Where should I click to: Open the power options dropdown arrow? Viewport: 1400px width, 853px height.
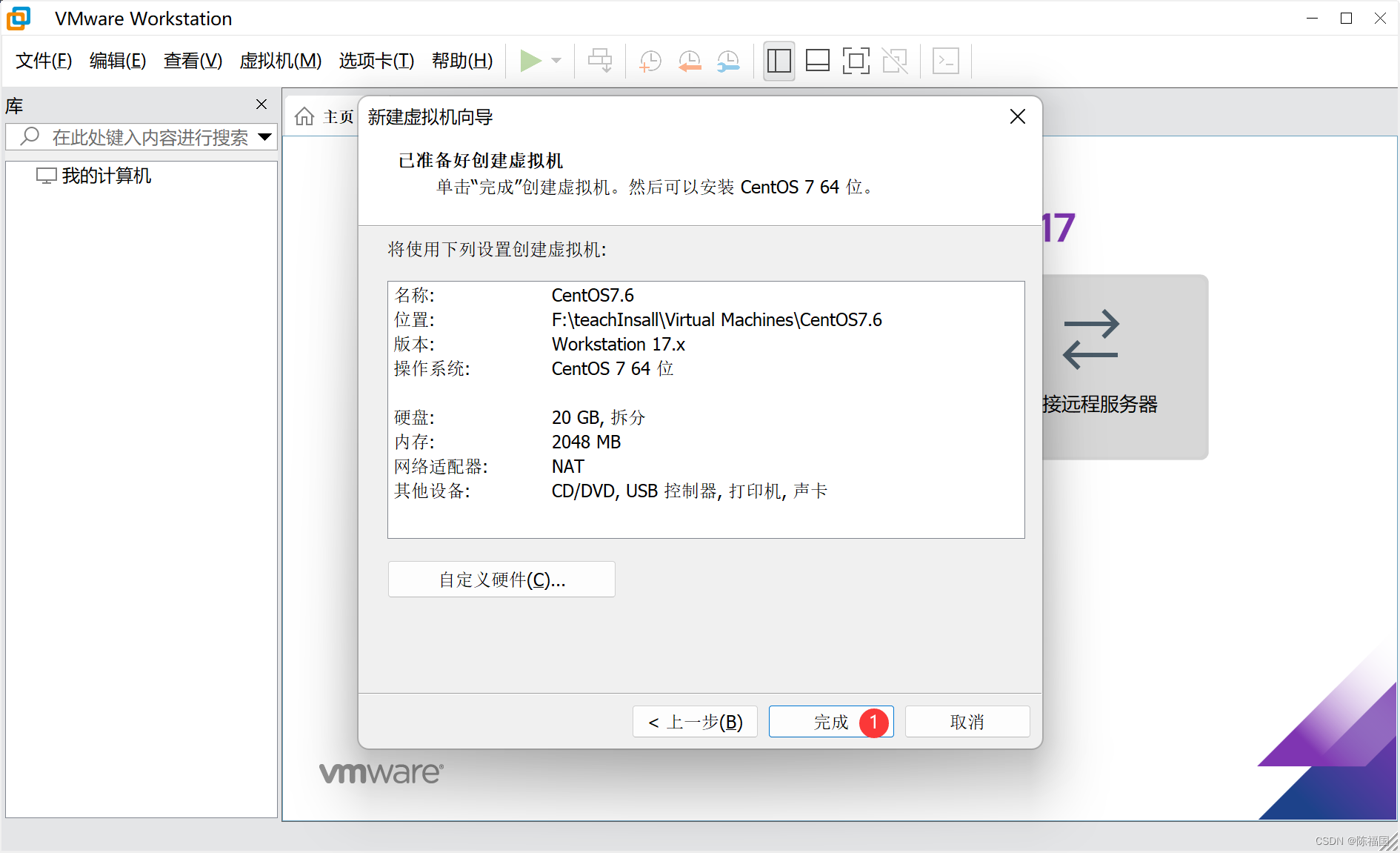[557, 61]
